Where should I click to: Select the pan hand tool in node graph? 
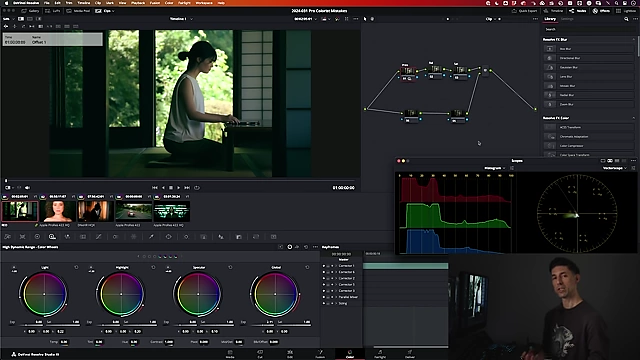tap(372, 19)
